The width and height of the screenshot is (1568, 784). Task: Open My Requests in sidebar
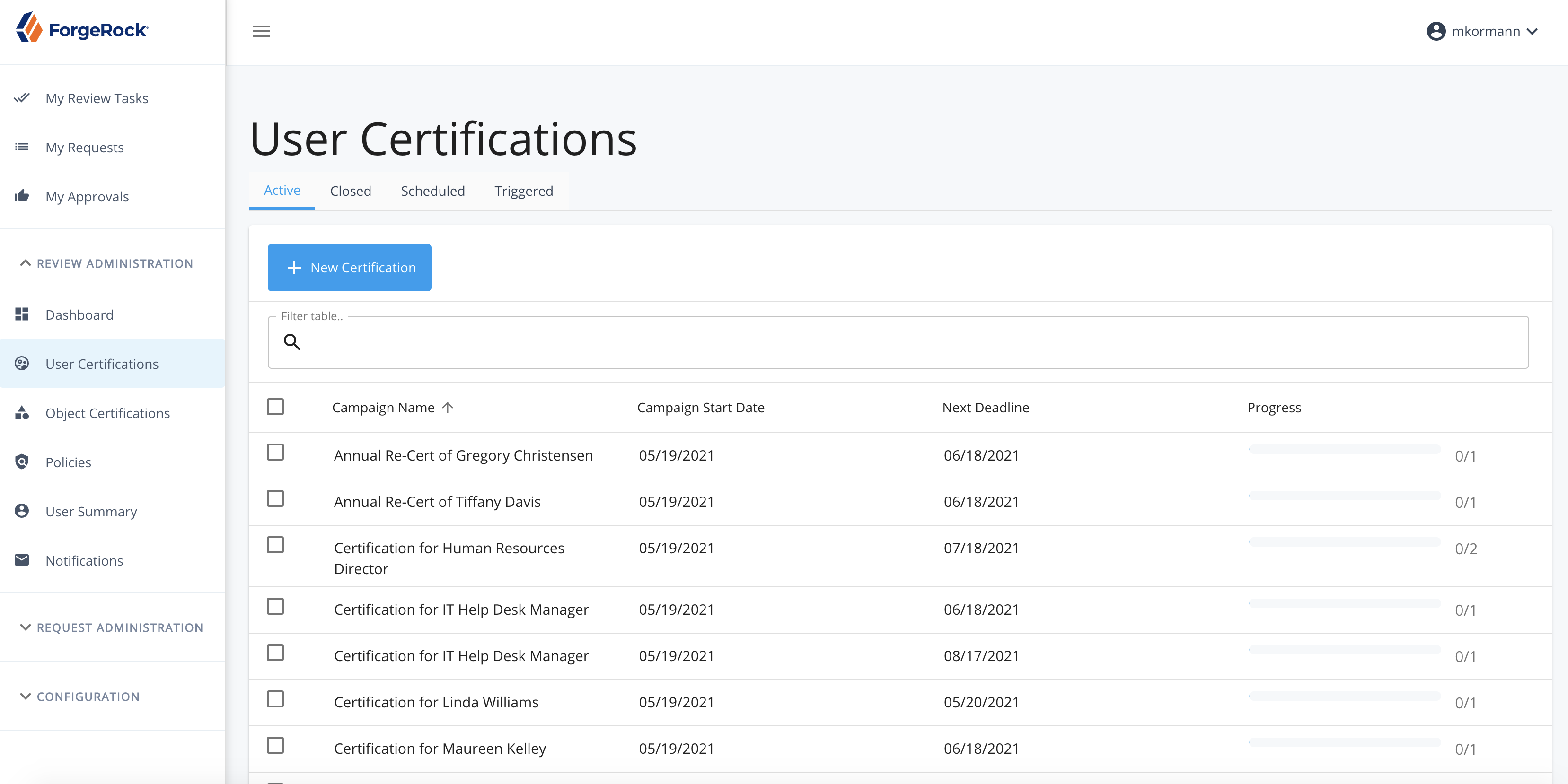pos(113,147)
